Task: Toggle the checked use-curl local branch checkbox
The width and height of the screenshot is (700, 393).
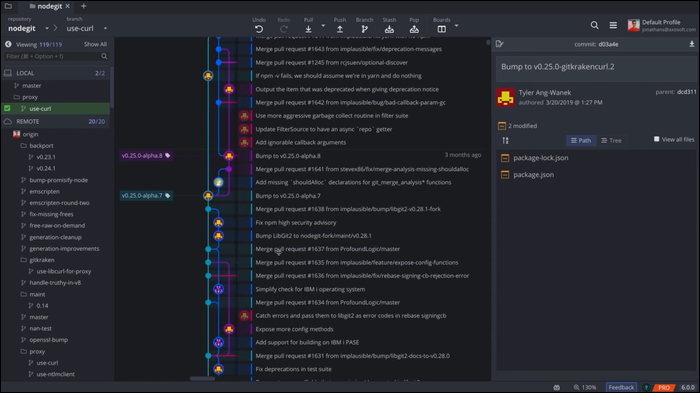Action: point(7,108)
